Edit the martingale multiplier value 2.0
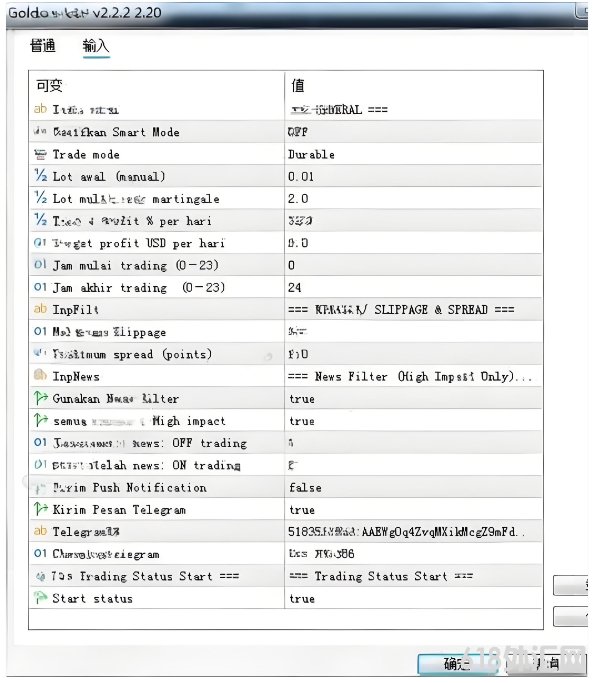593x683 pixels. point(413,198)
